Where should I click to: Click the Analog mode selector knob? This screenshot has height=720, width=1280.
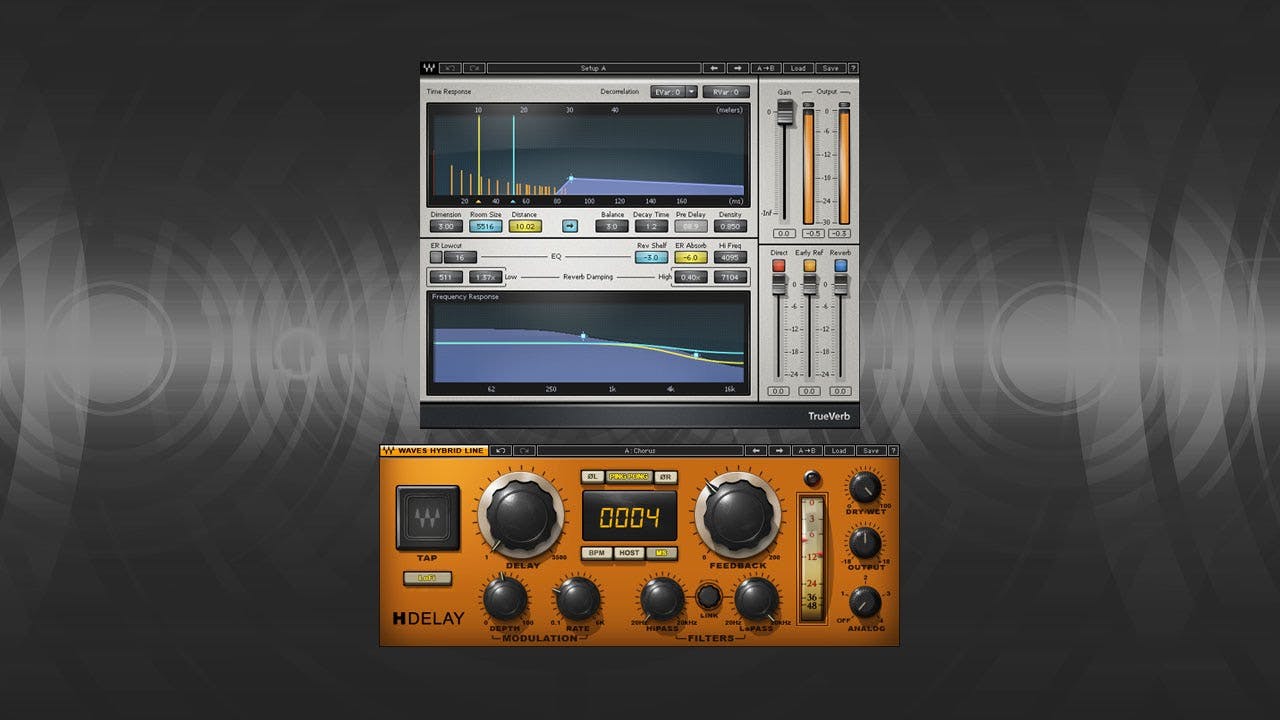864,602
